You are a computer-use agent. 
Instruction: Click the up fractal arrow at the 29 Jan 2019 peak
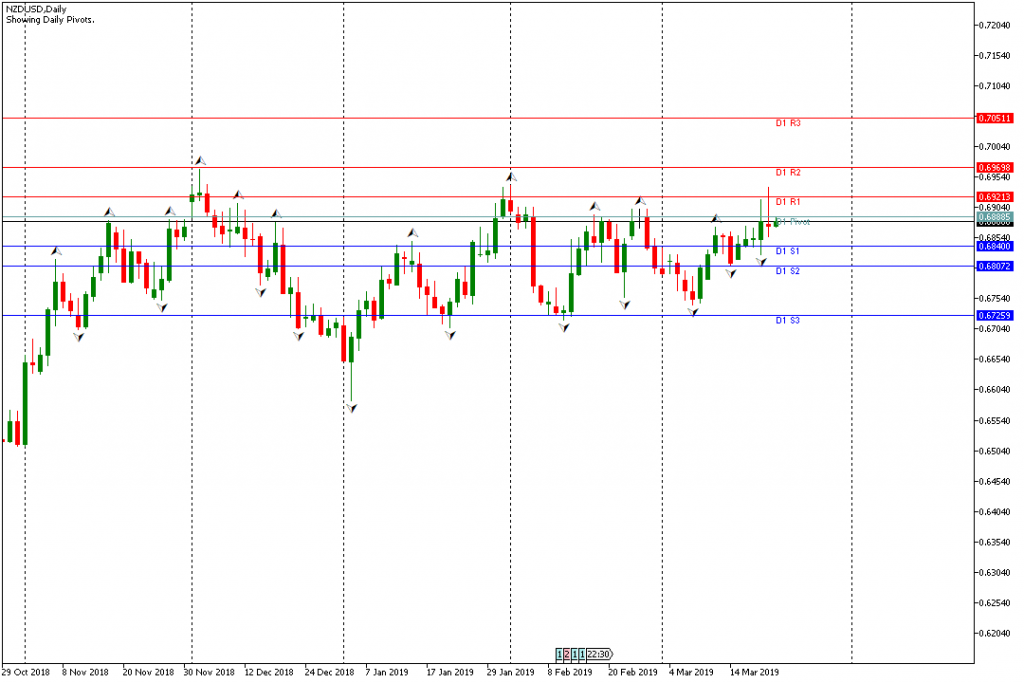tap(509, 176)
